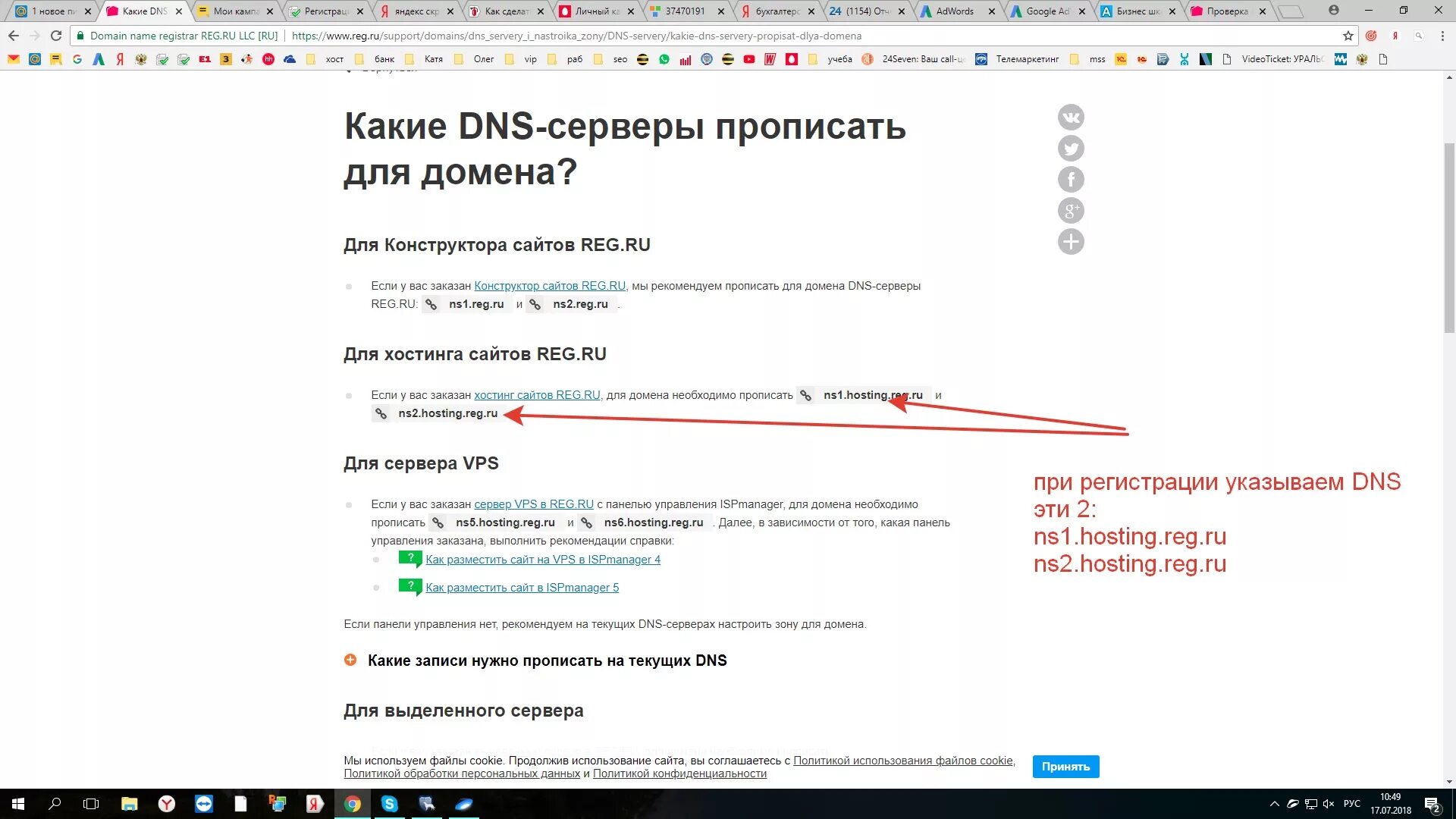Click page vertical scrollbar thumb
1456x819 pixels.
click(x=1449, y=237)
